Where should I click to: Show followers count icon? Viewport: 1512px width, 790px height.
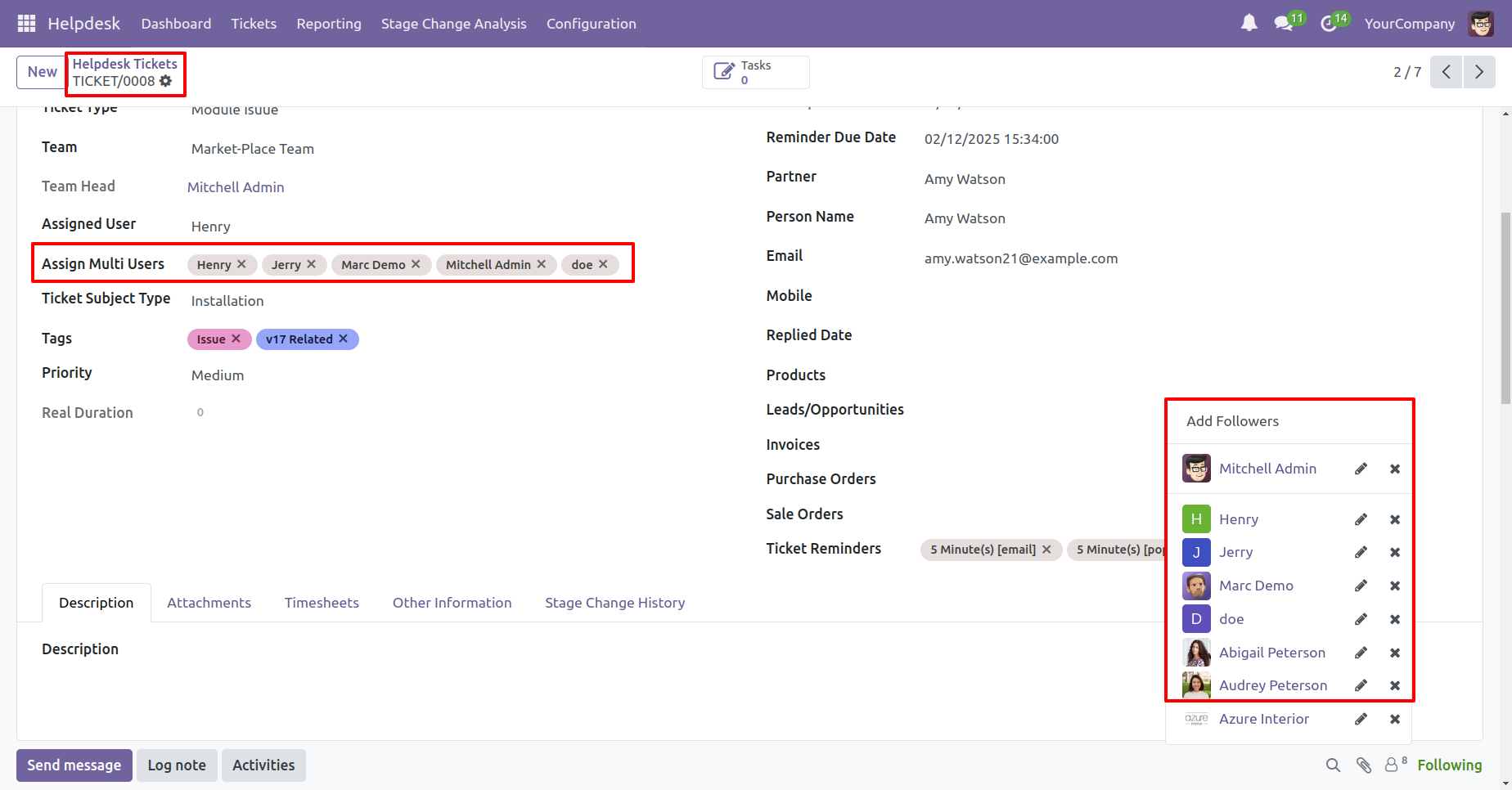1395,765
